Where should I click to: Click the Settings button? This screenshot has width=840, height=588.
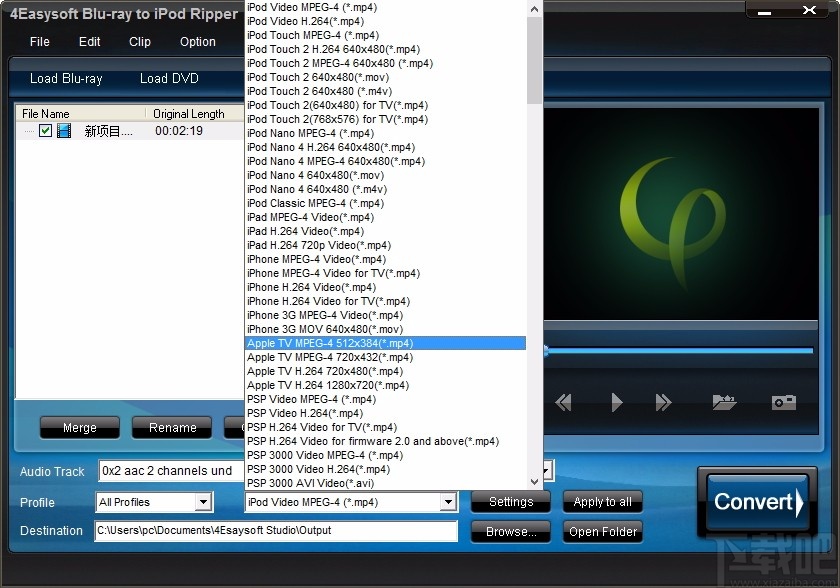click(510, 502)
